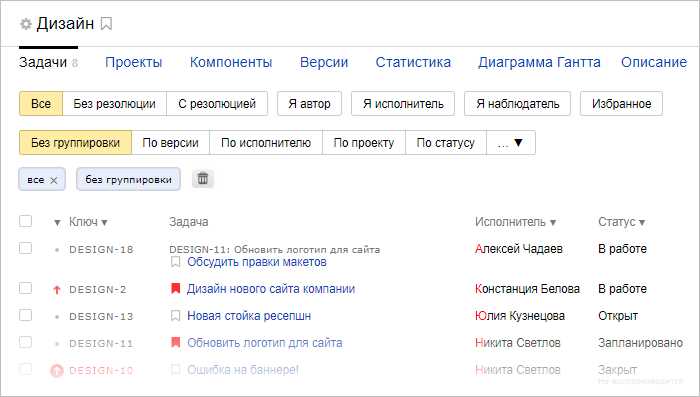Click the 'без группировки' filter chip

tap(129, 179)
